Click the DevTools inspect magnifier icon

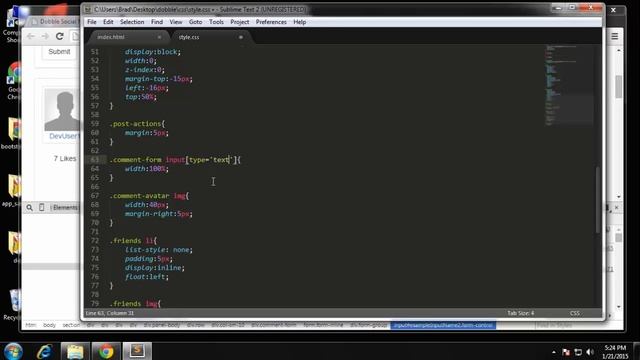tap(29, 207)
